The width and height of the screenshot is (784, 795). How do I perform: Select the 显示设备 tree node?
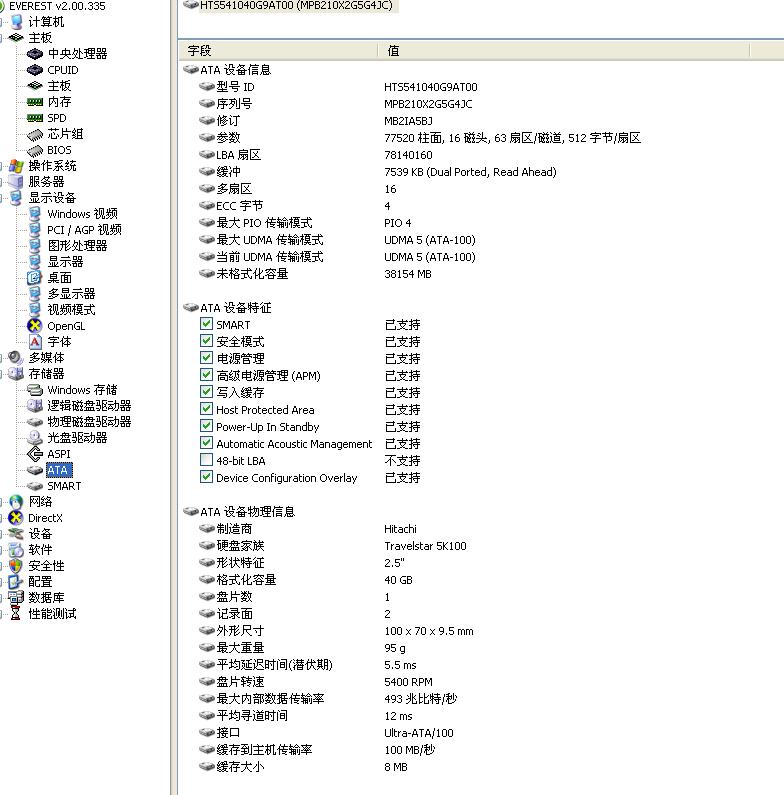click(52, 198)
